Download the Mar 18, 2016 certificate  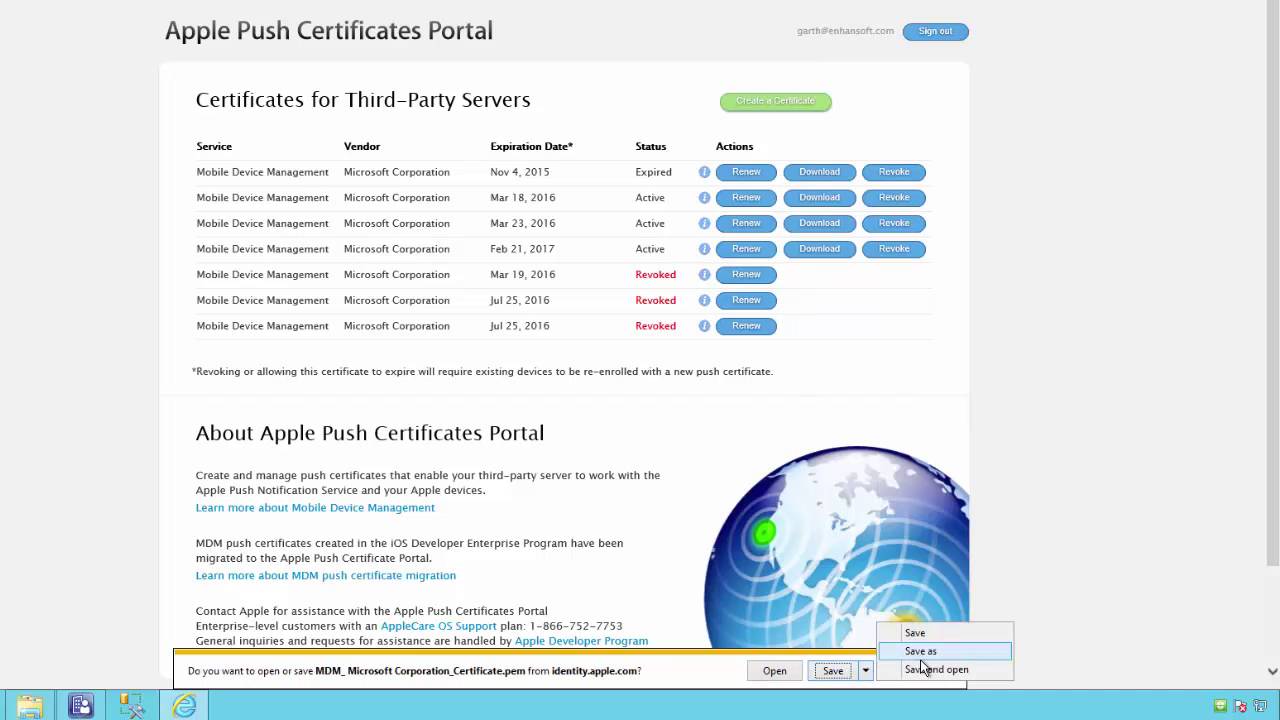tap(819, 198)
